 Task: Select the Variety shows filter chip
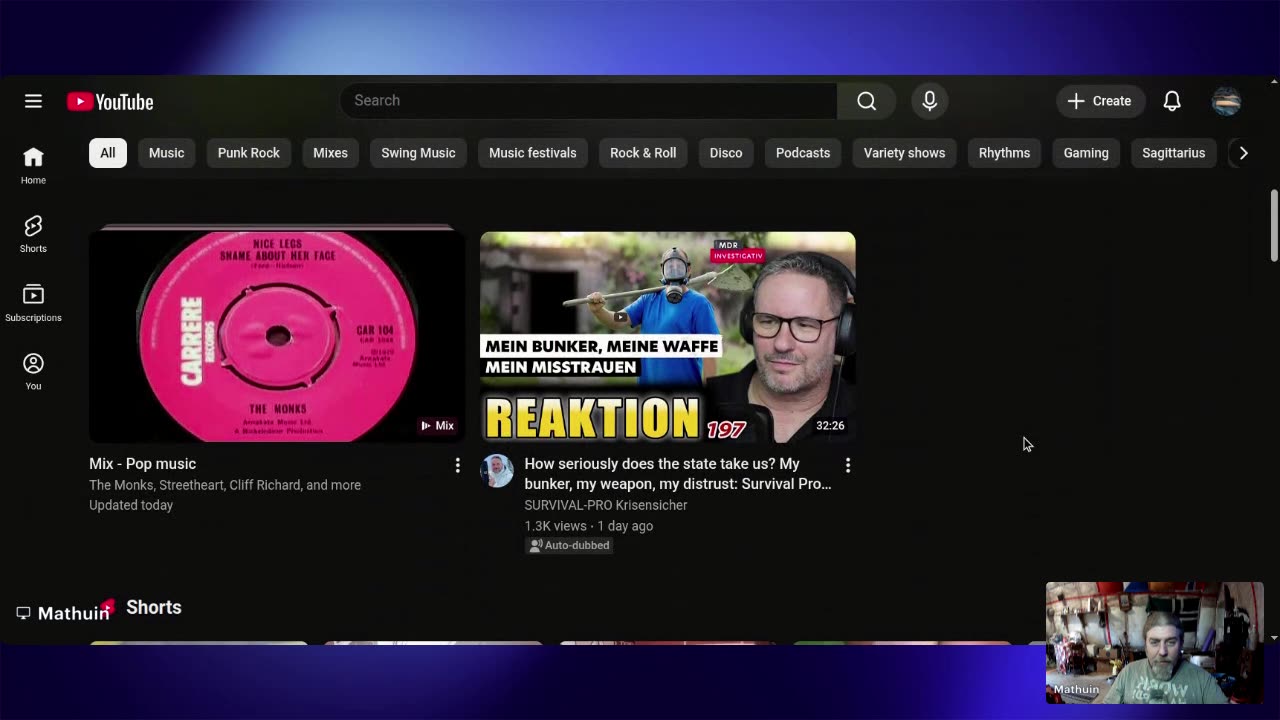point(904,153)
